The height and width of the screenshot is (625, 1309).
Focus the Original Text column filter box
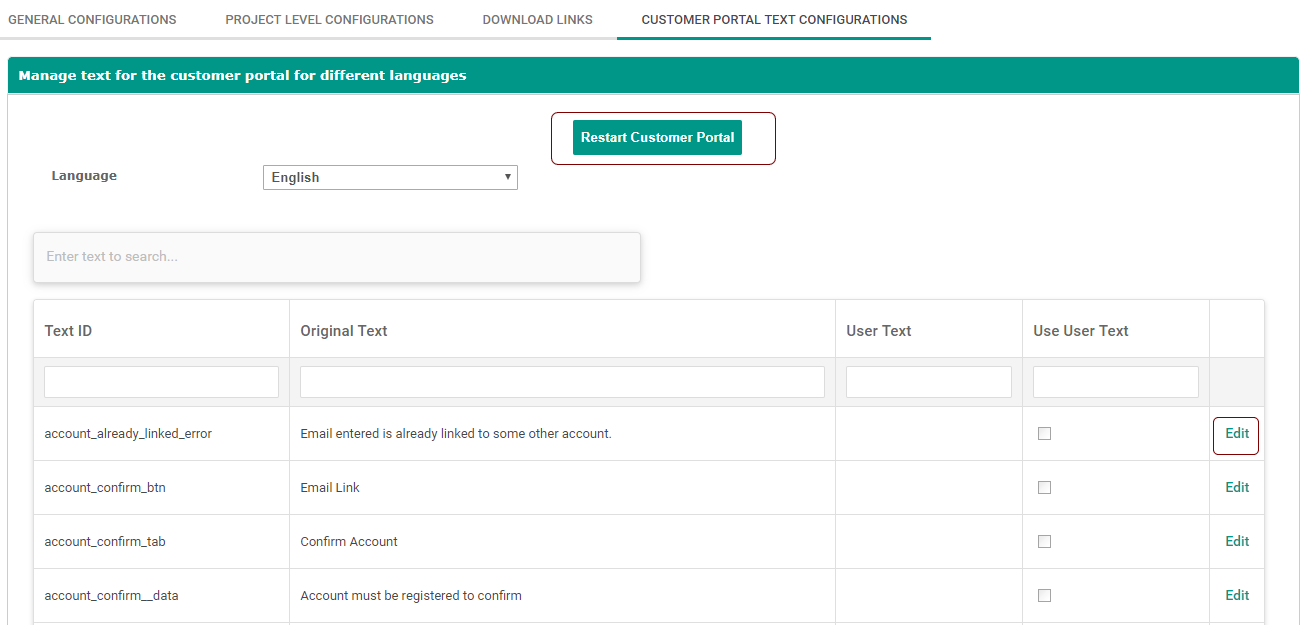pos(562,382)
